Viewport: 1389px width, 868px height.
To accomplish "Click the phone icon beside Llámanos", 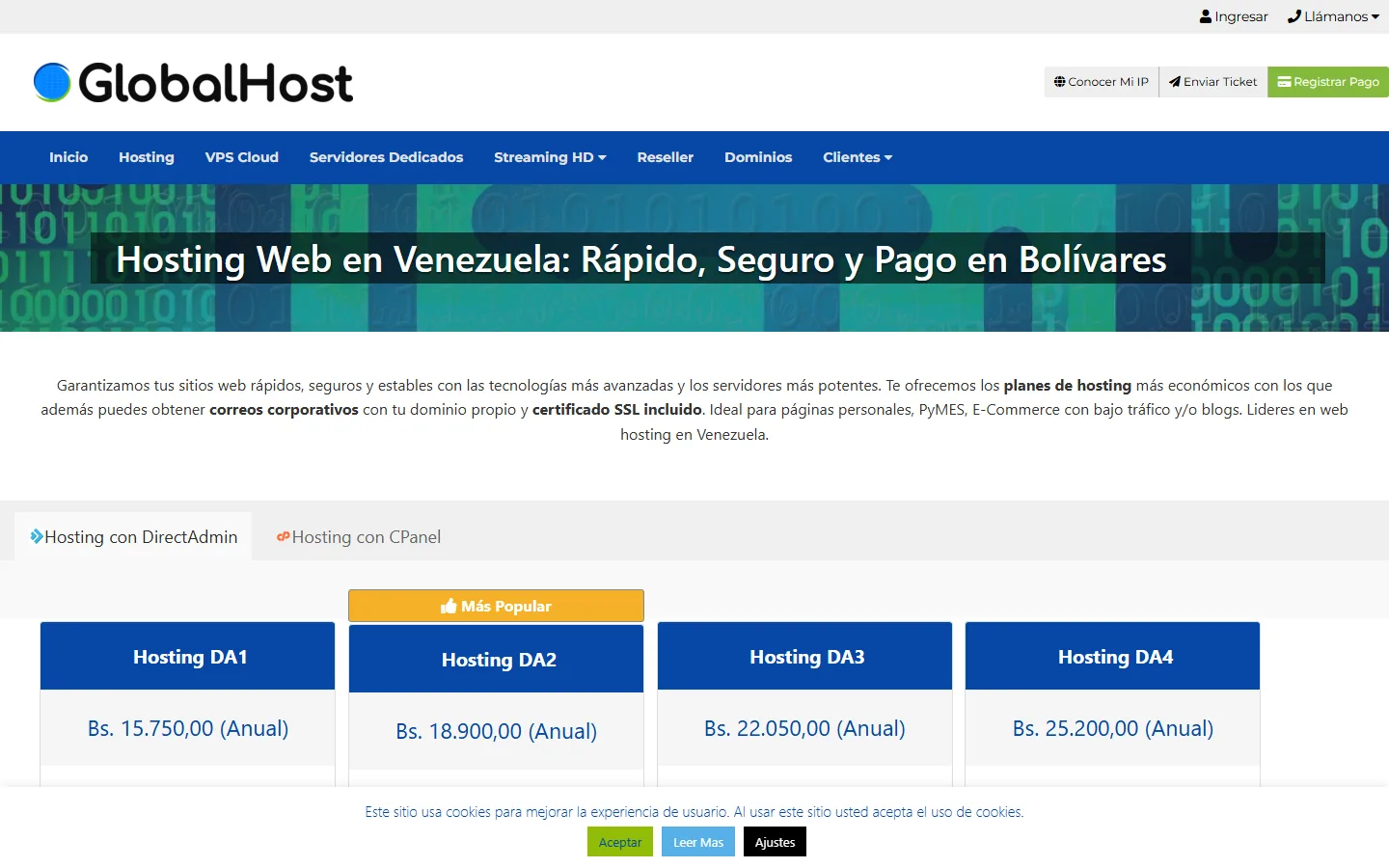I will pos(1293,15).
